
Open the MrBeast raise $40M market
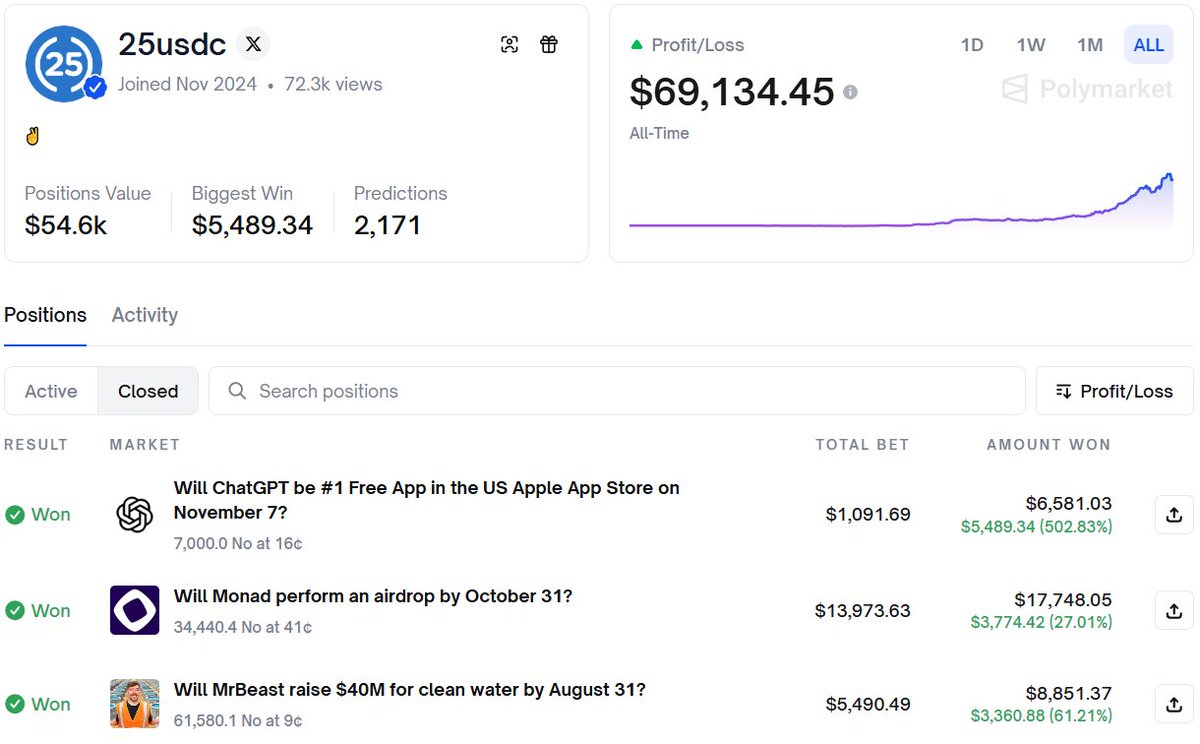point(410,690)
